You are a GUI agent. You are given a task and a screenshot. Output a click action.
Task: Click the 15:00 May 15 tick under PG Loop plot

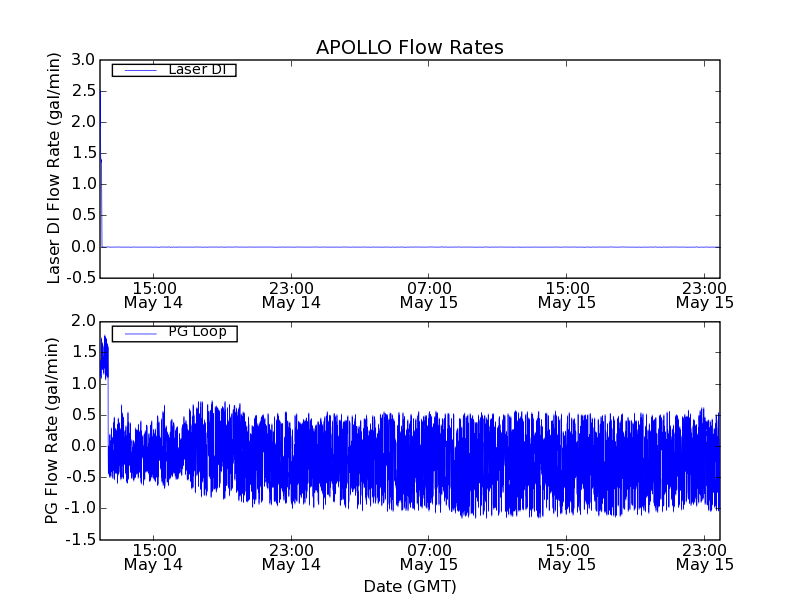tap(566, 556)
